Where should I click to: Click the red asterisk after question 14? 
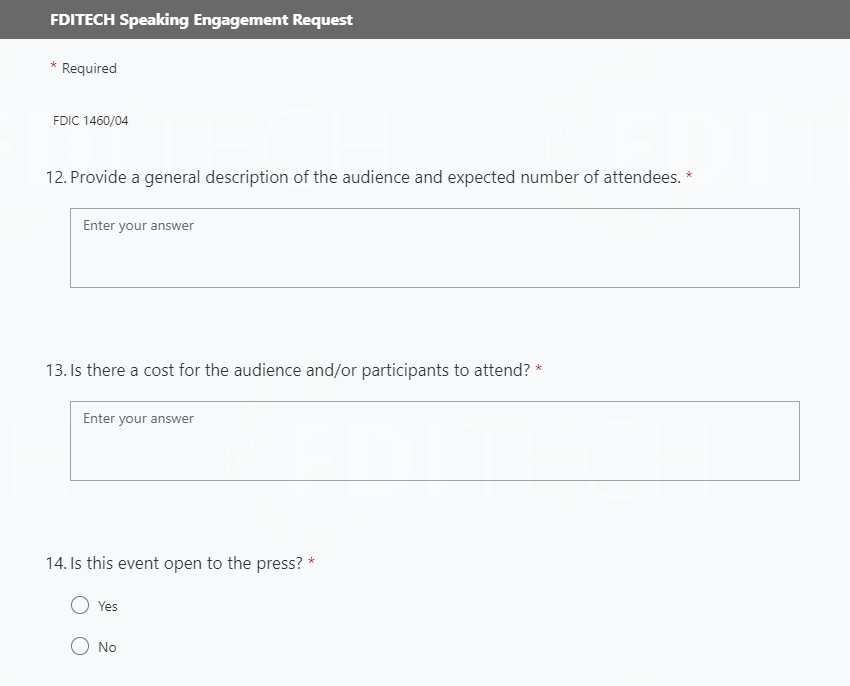pos(311,563)
